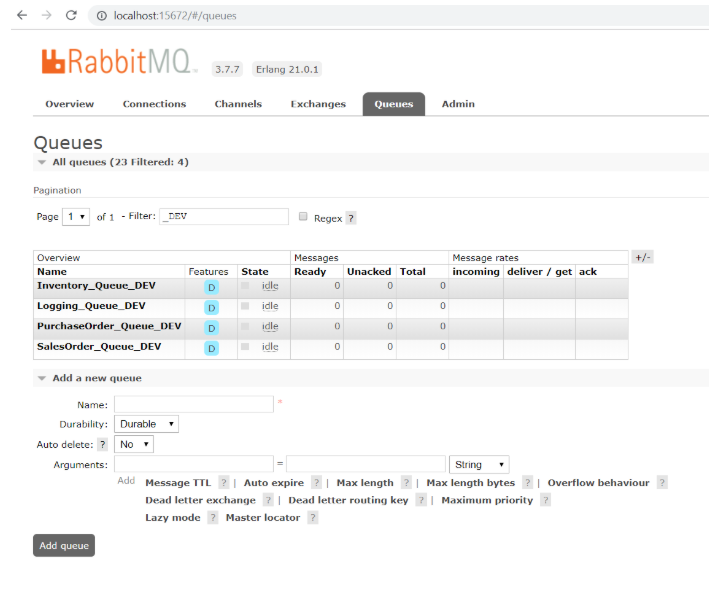Switch to the Admin tab
This screenshot has height=606, width=709.
458,104
